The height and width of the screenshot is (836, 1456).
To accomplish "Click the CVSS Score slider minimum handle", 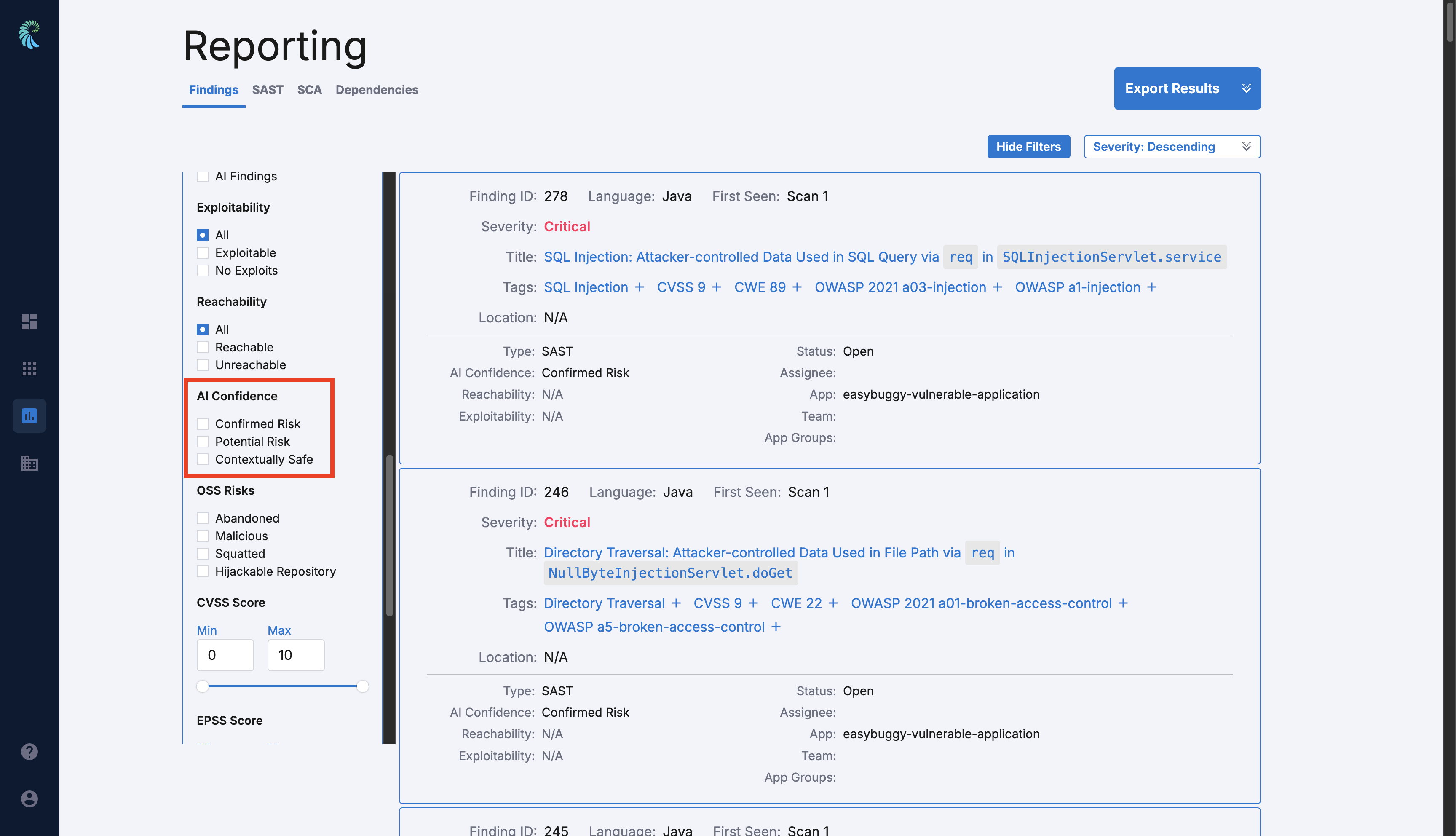I will [203, 686].
